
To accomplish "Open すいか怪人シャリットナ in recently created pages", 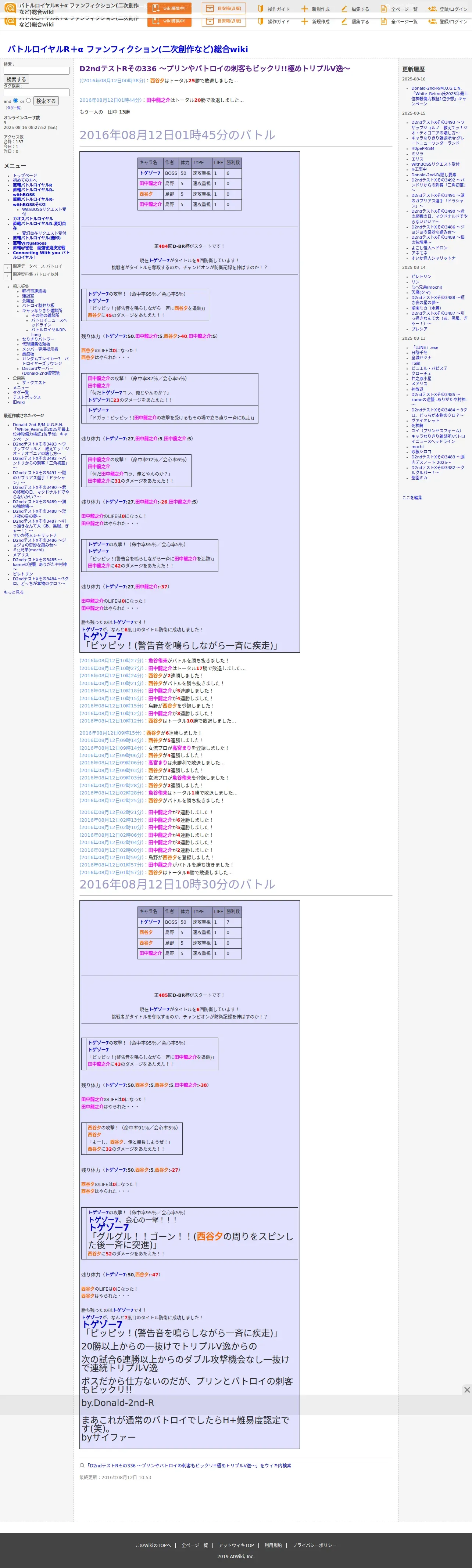I will point(35,536).
